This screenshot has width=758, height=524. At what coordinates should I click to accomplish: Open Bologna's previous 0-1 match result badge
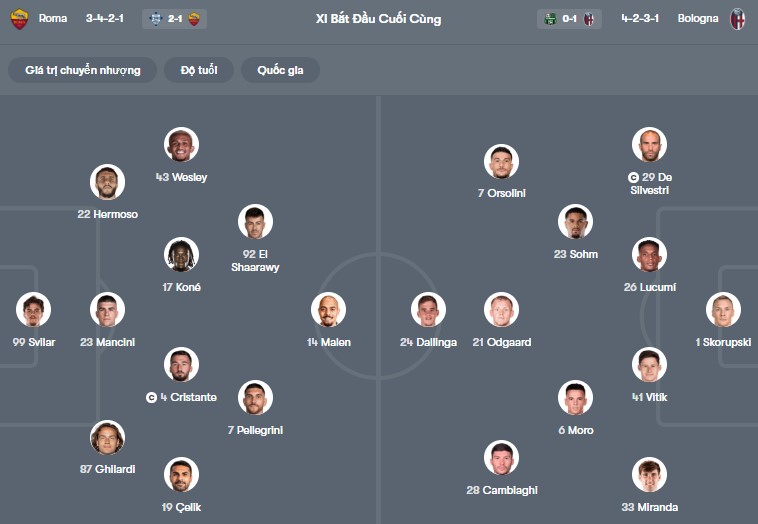568,18
